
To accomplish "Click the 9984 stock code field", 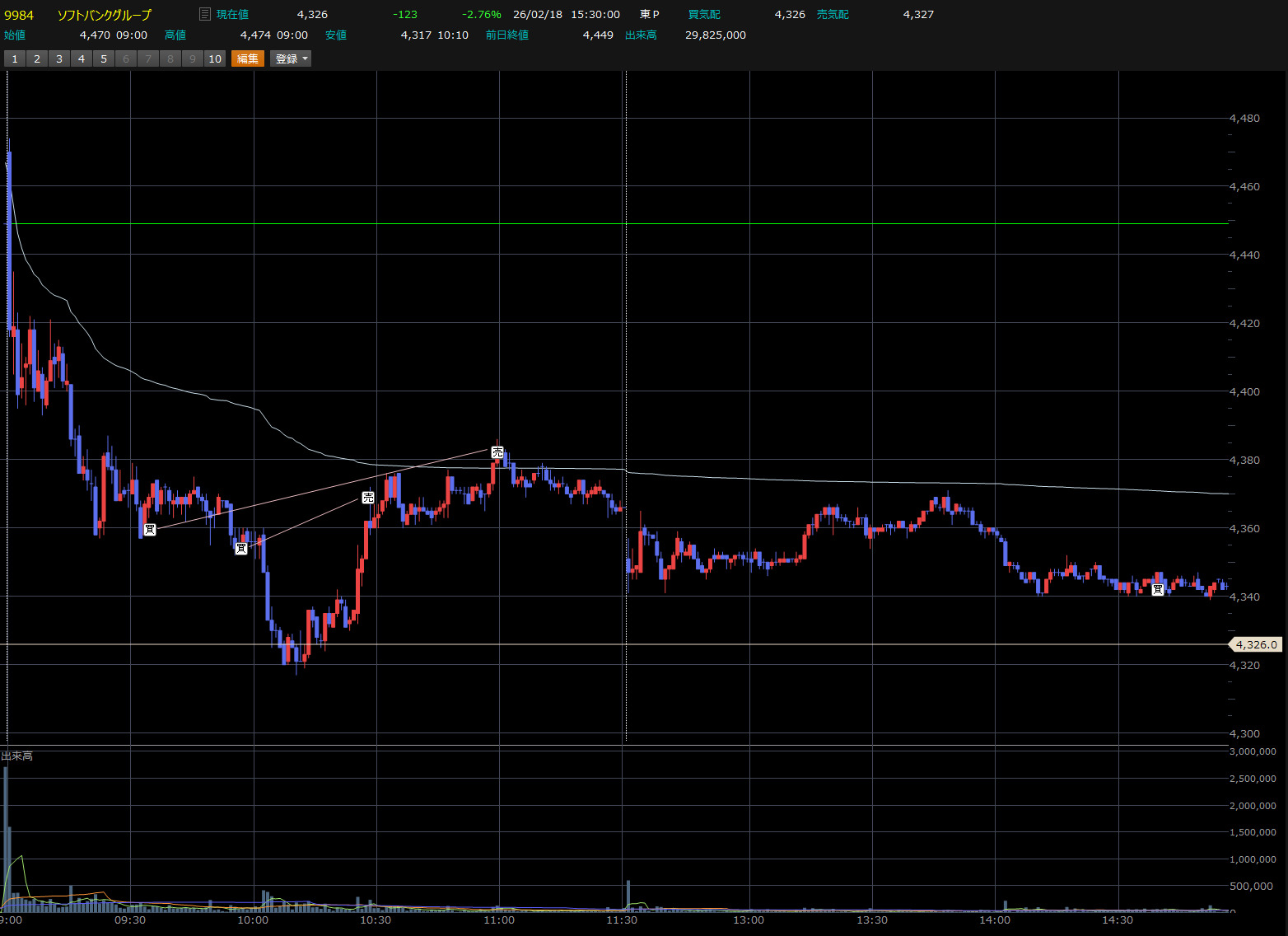I will 20,15.
